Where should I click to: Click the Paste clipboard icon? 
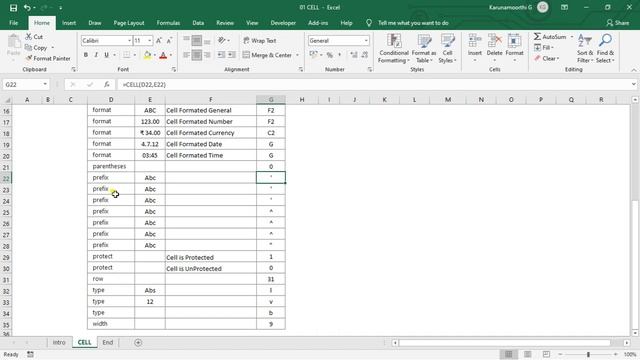[x=13, y=42]
